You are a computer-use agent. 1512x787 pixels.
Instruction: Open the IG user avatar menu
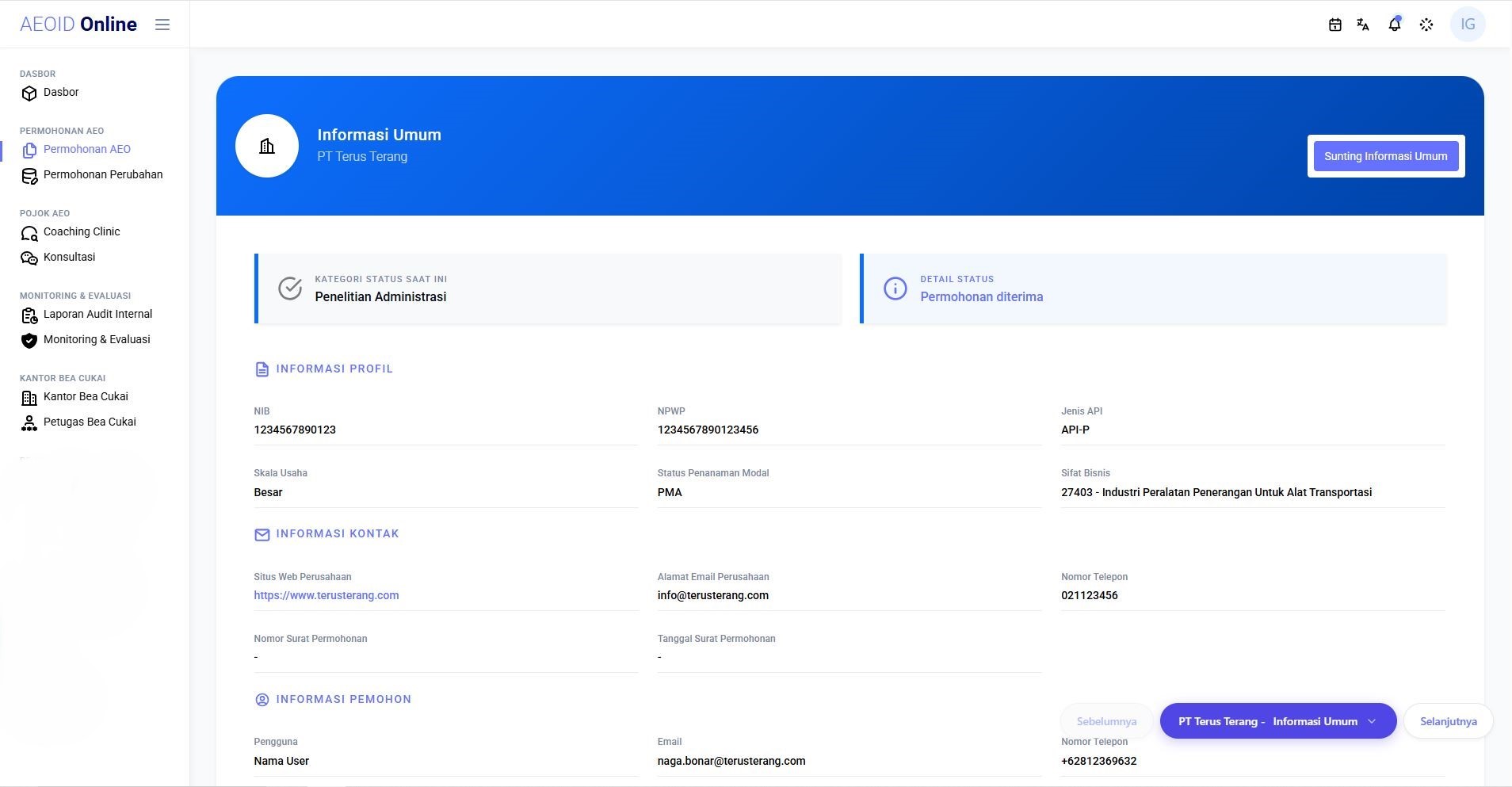click(x=1468, y=25)
